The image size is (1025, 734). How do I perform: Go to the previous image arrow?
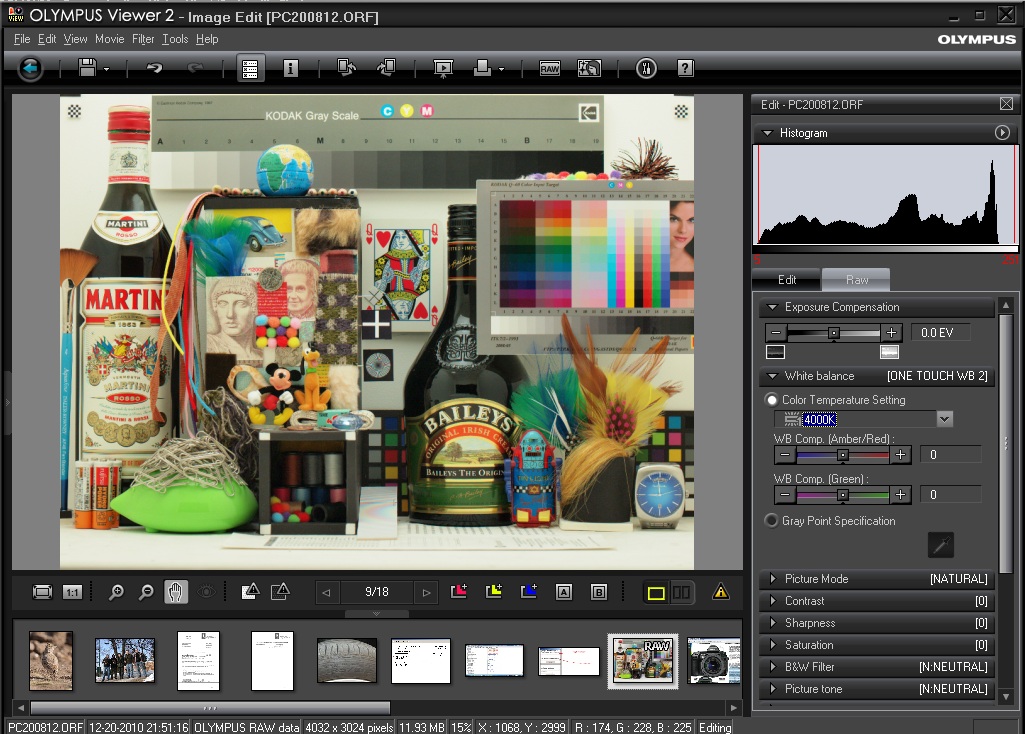(x=326, y=593)
